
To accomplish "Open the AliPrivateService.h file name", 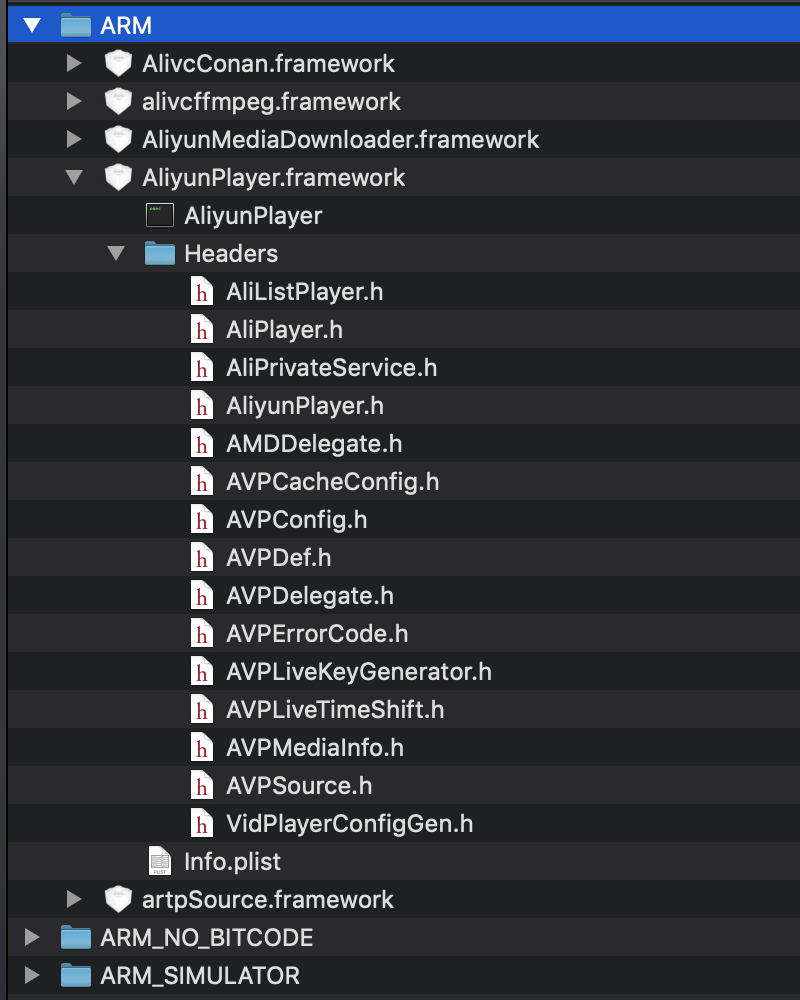I will pos(332,367).
